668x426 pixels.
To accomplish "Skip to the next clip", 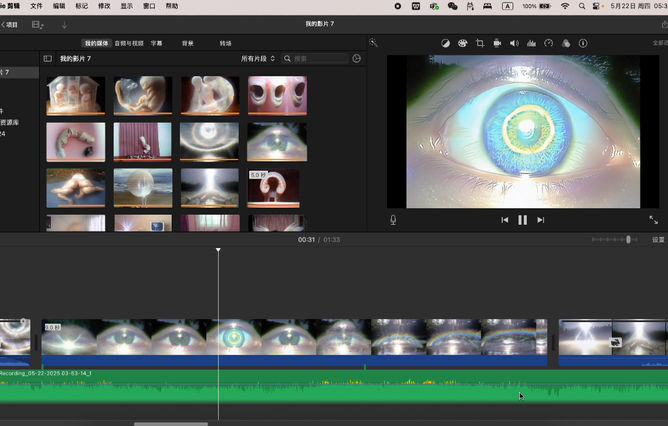I will (541, 220).
